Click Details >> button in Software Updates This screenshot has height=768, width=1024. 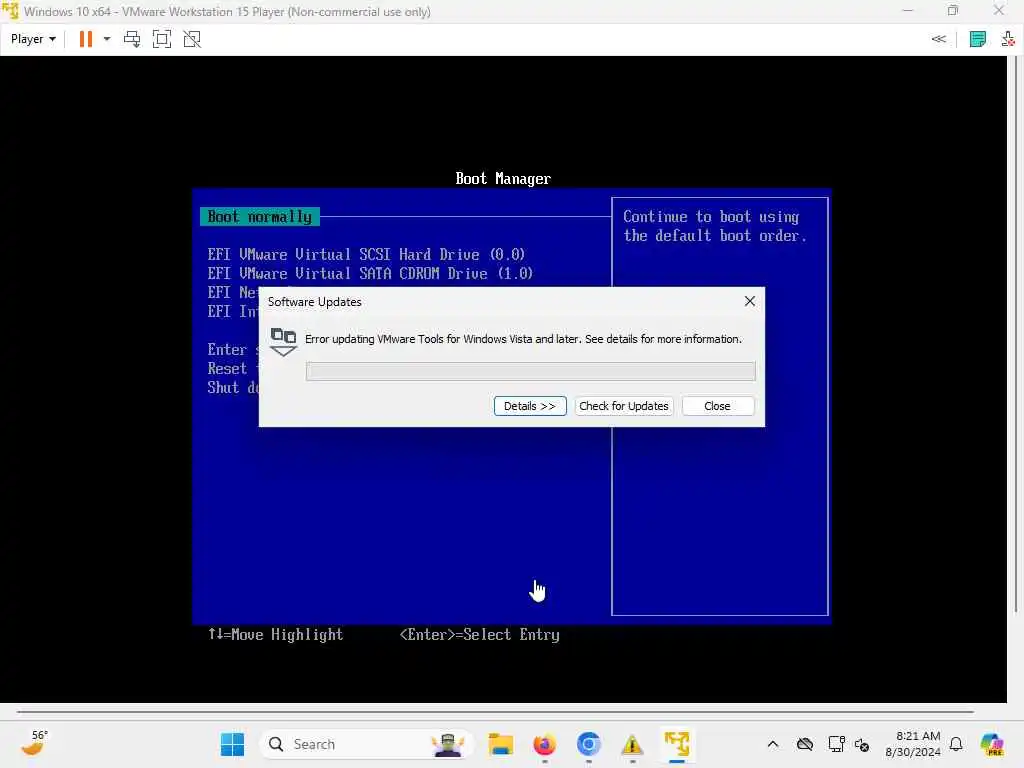click(x=530, y=406)
